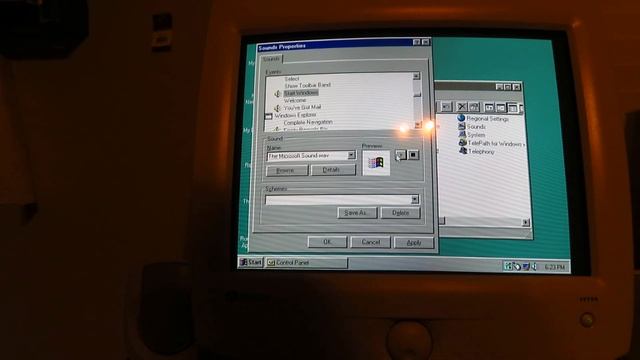Open the Start menu
Screen dimensions: 640x360
coord(251,262)
